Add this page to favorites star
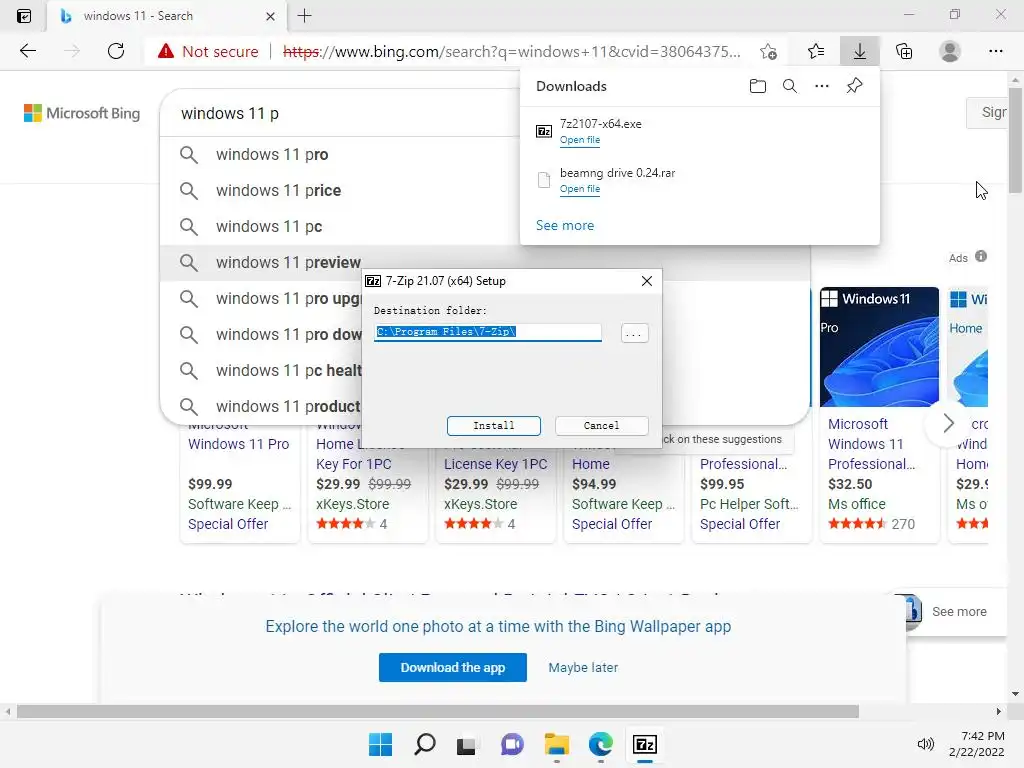Screen dimensions: 1024x768 tap(769, 52)
